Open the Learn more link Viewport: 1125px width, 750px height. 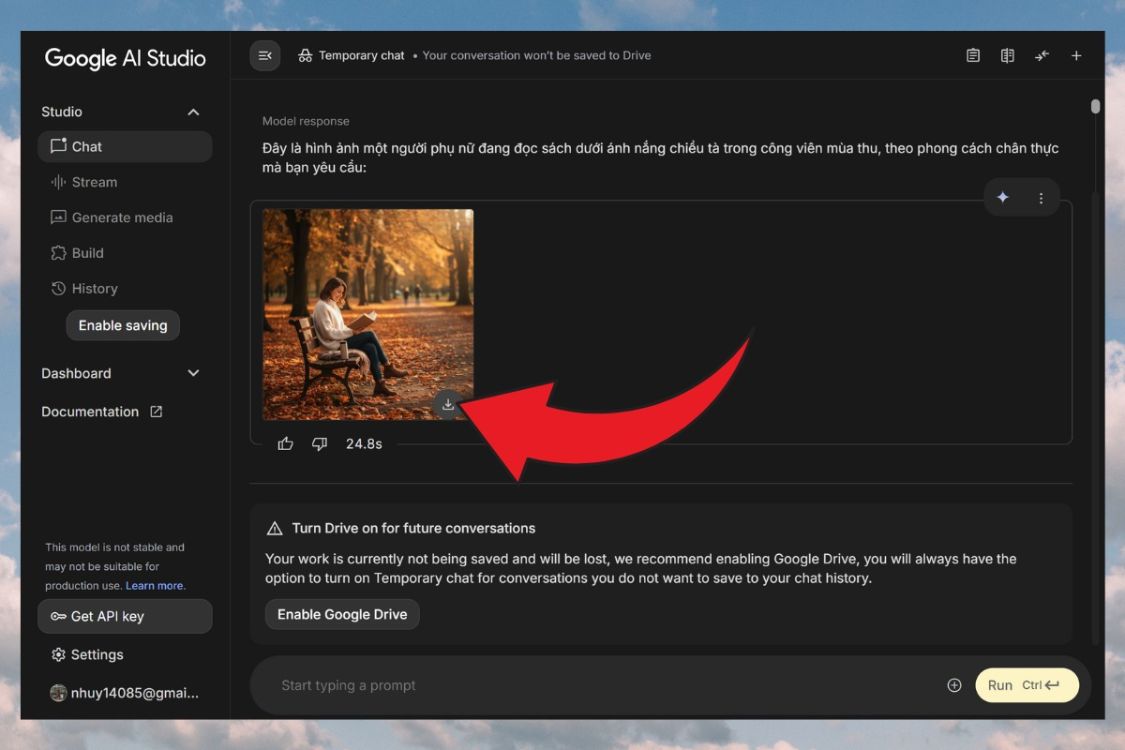coord(155,586)
